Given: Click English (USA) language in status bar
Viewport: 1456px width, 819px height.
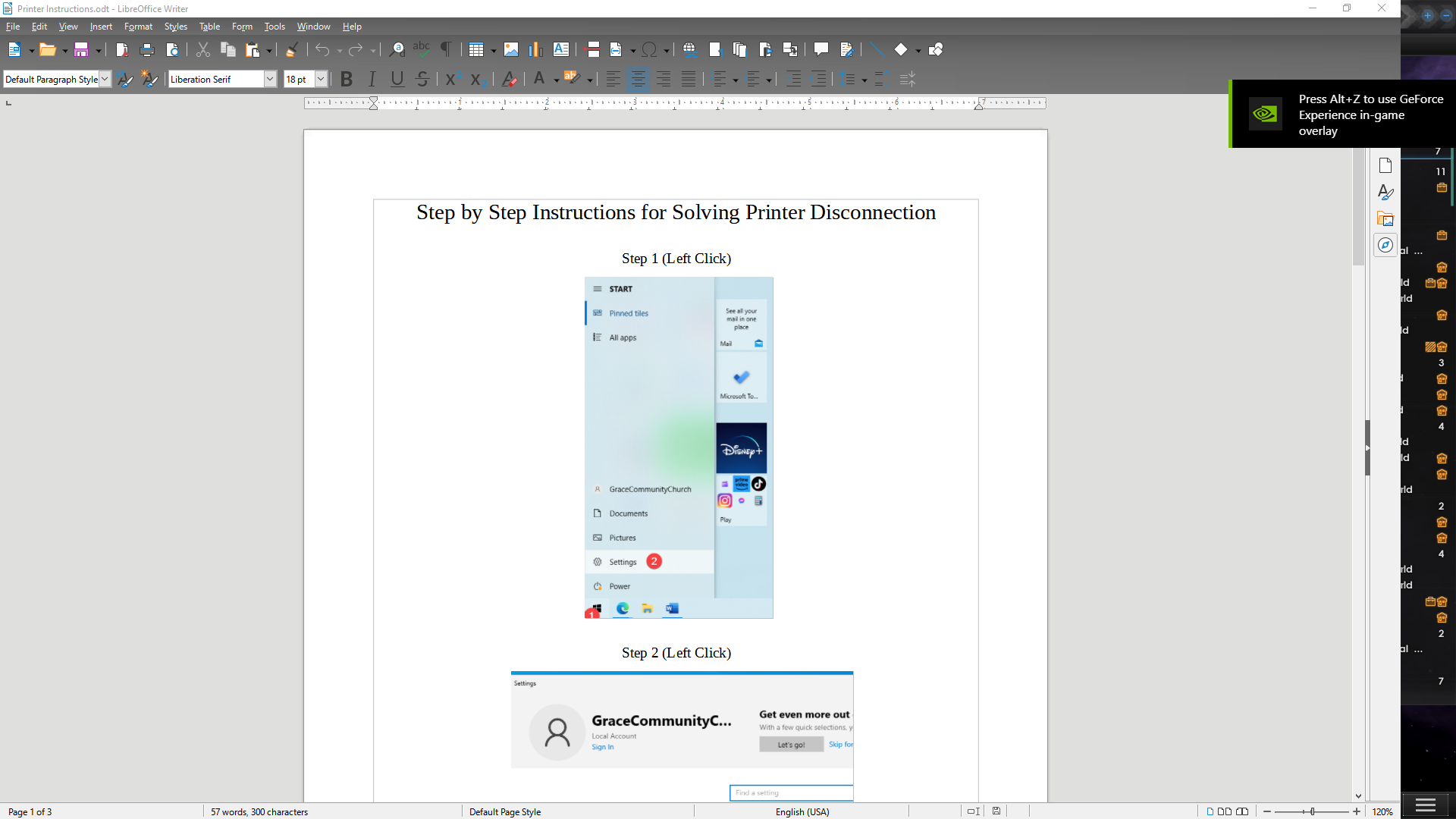Looking at the screenshot, I should tap(802, 811).
